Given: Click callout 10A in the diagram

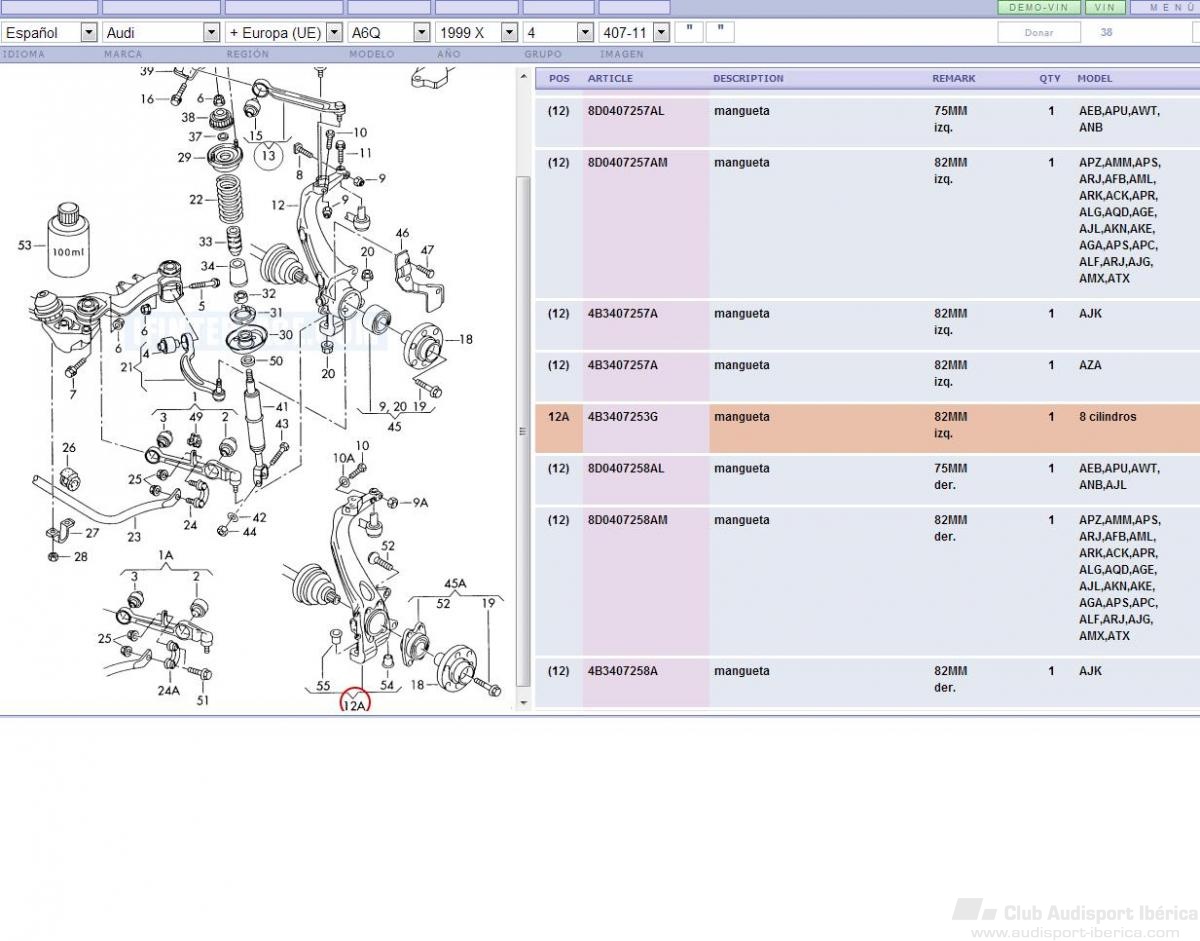Looking at the screenshot, I should (344, 458).
